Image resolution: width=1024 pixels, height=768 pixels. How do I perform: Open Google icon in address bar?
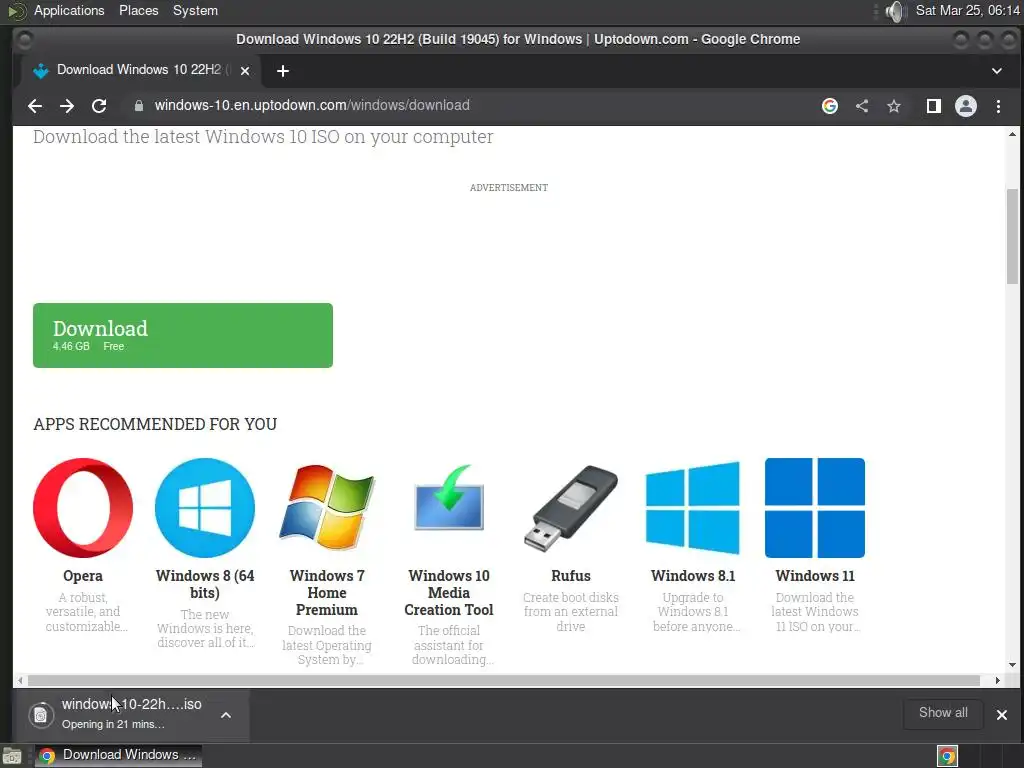(829, 106)
